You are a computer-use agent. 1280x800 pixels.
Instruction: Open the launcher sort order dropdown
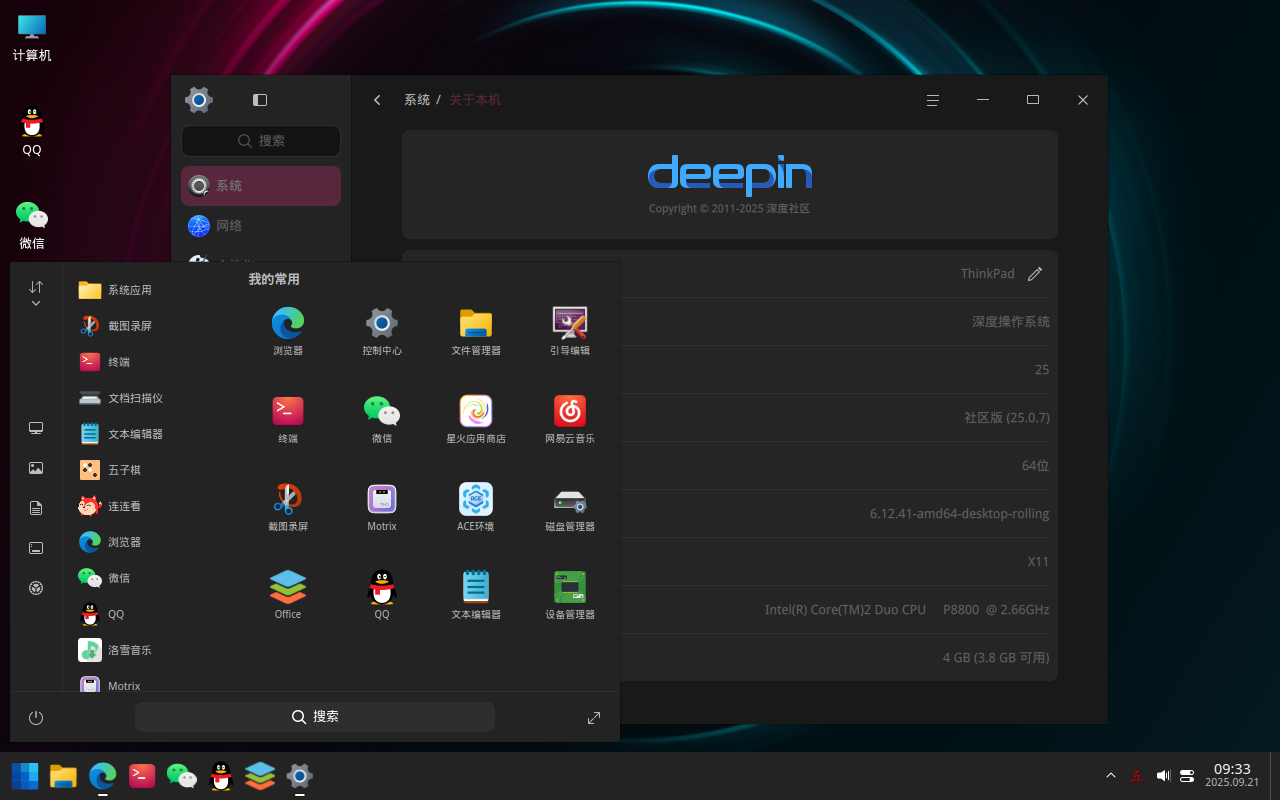point(36,293)
